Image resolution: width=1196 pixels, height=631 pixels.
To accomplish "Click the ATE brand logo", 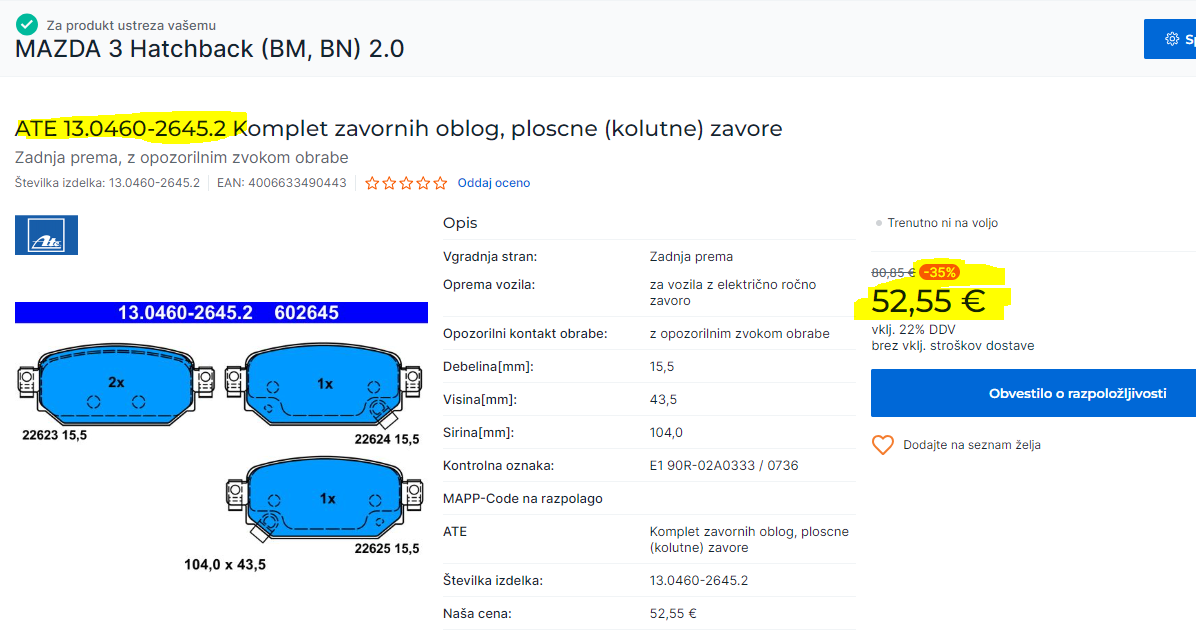I will point(46,235).
